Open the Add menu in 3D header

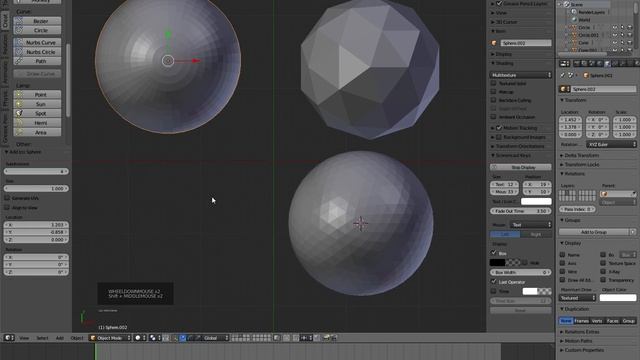60,338
